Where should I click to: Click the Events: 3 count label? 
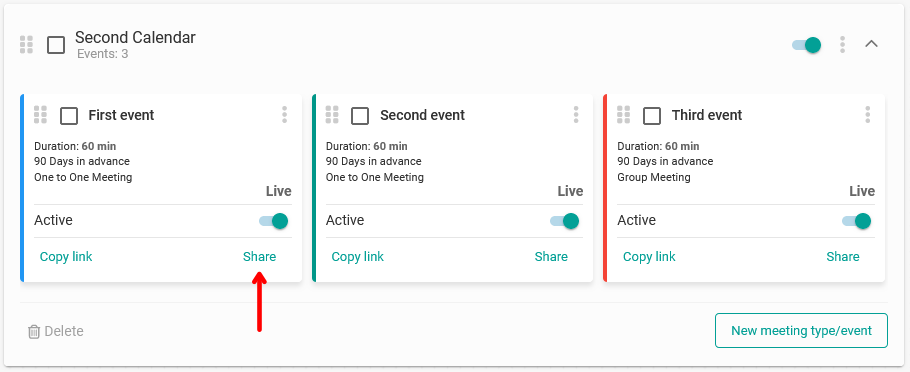click(102, 54)
